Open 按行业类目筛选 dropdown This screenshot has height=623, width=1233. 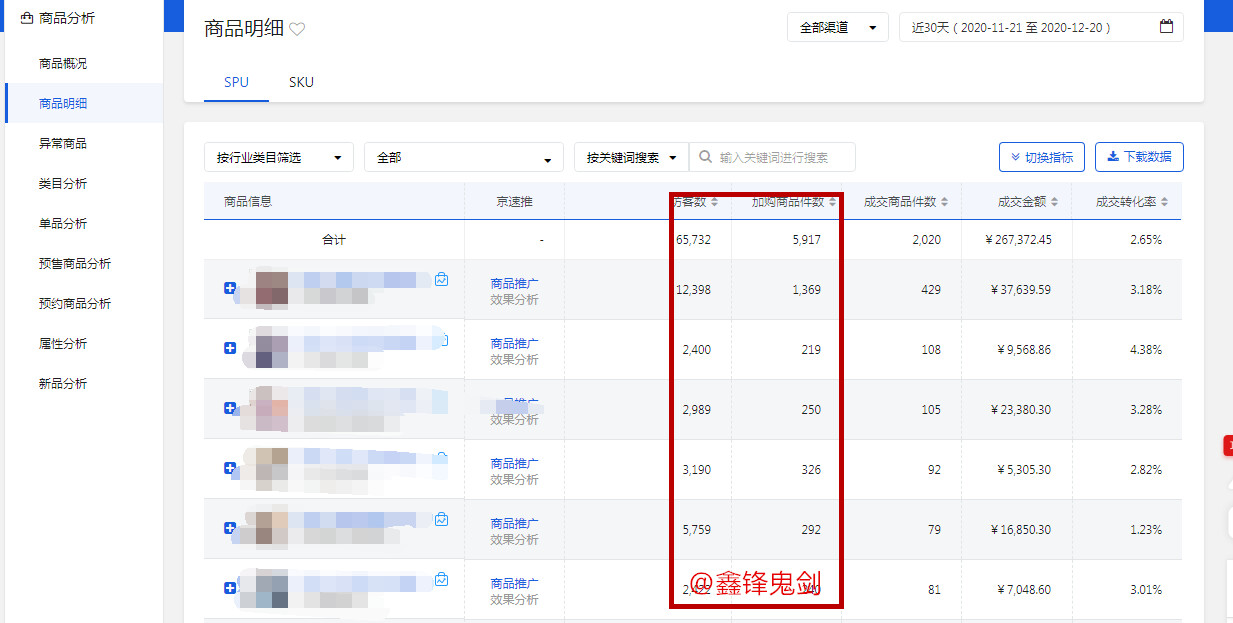coord(278,158)
